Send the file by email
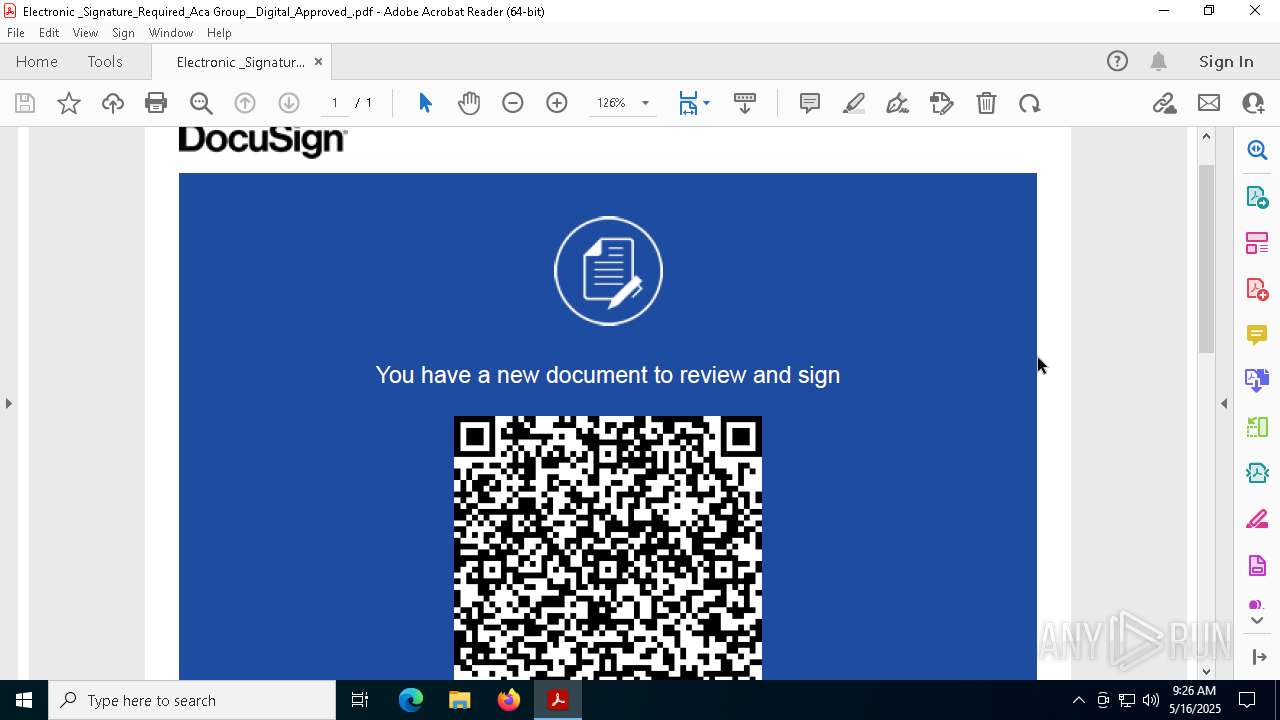The image size is (1280, 720). click(1209, 103)
